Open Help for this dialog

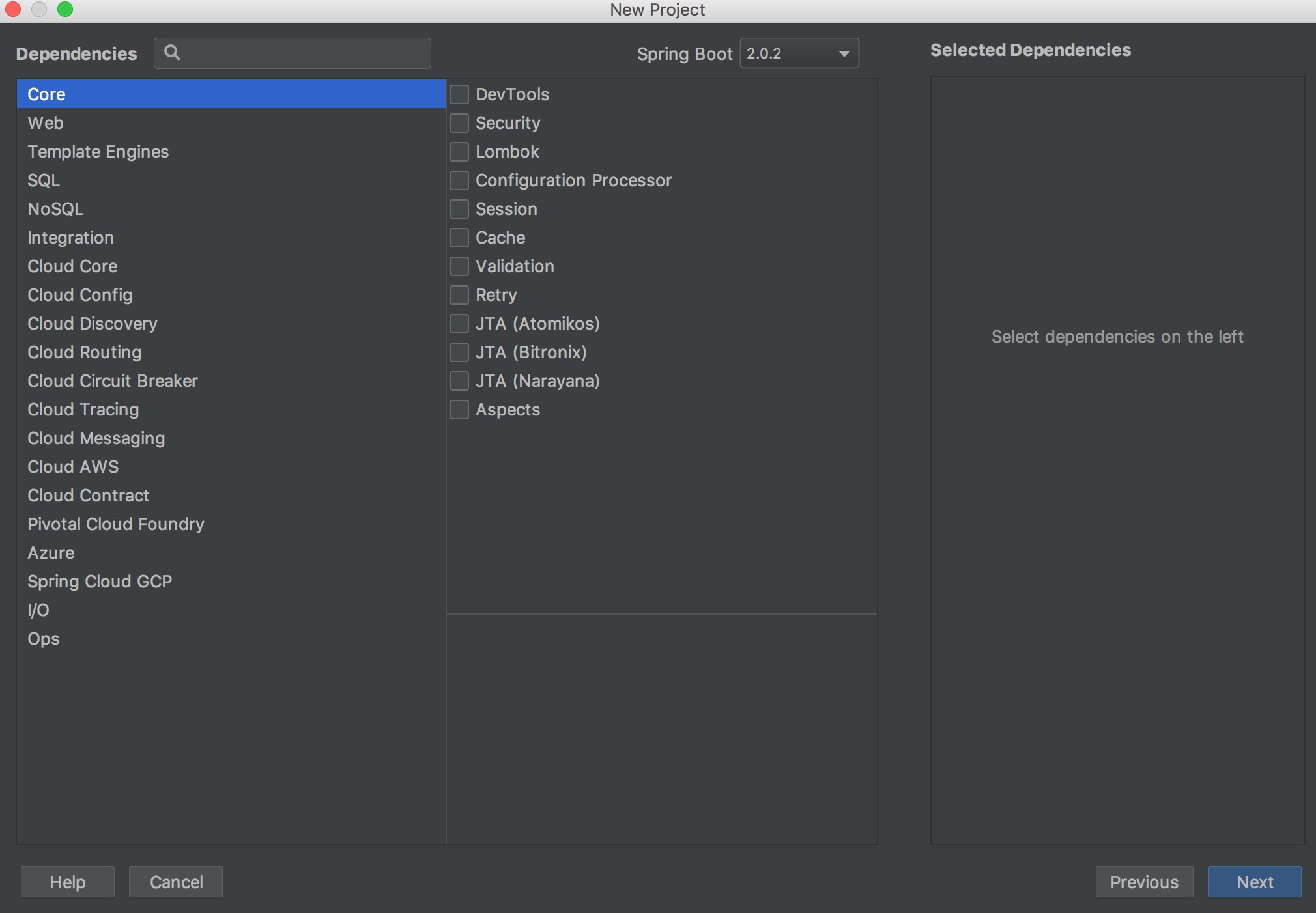pos(68,882)
